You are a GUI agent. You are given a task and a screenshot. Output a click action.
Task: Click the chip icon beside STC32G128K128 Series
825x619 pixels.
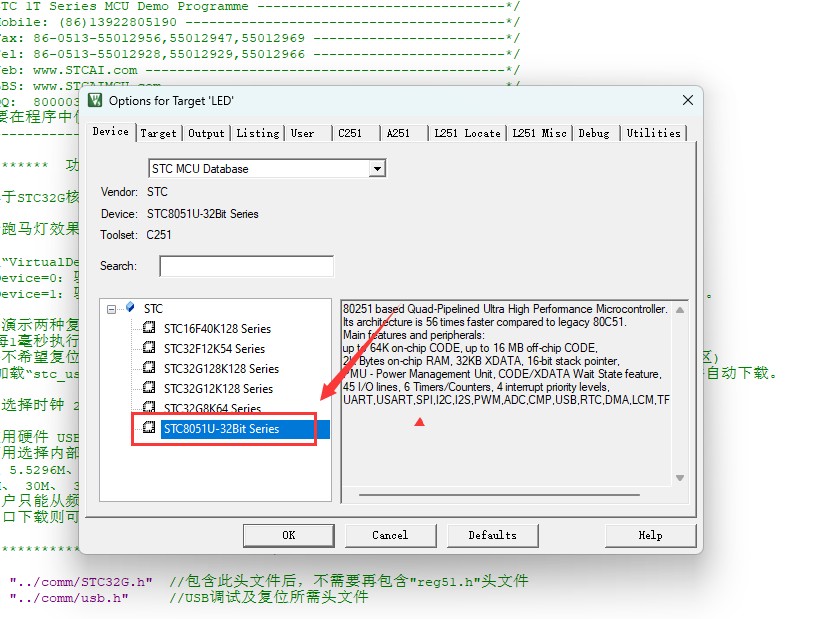tap(149, 367)
